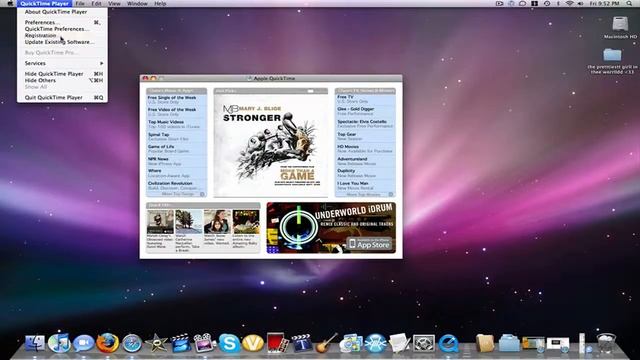
Task: Open Finder from the dock
Action: (x=35, y=343)
